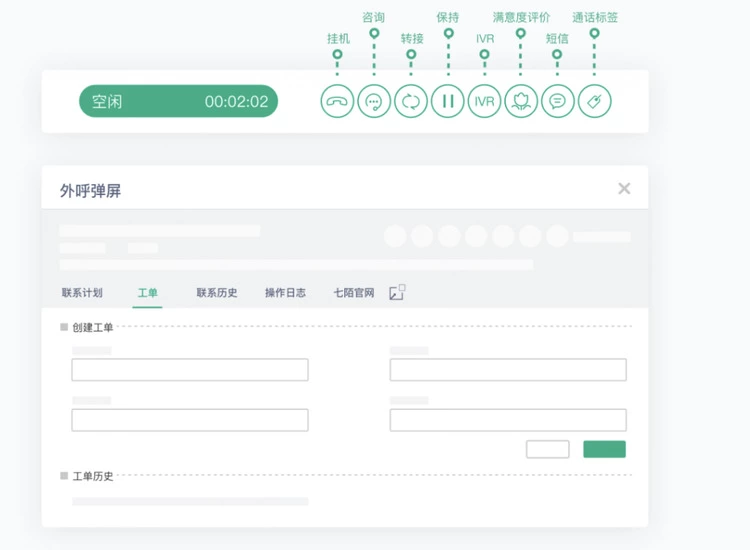Switch to the 联系计划 tab
This screenshot has width=750, height=550.
click(x=82, y=293)
